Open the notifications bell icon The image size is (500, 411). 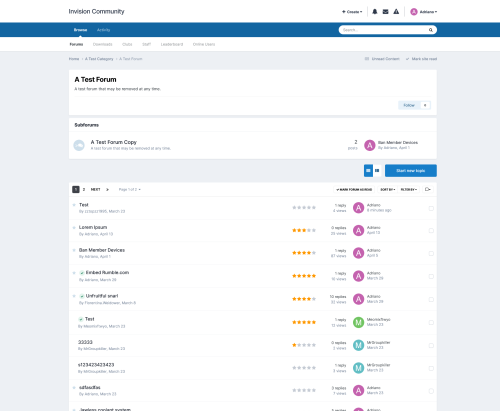tap(375, 12)
